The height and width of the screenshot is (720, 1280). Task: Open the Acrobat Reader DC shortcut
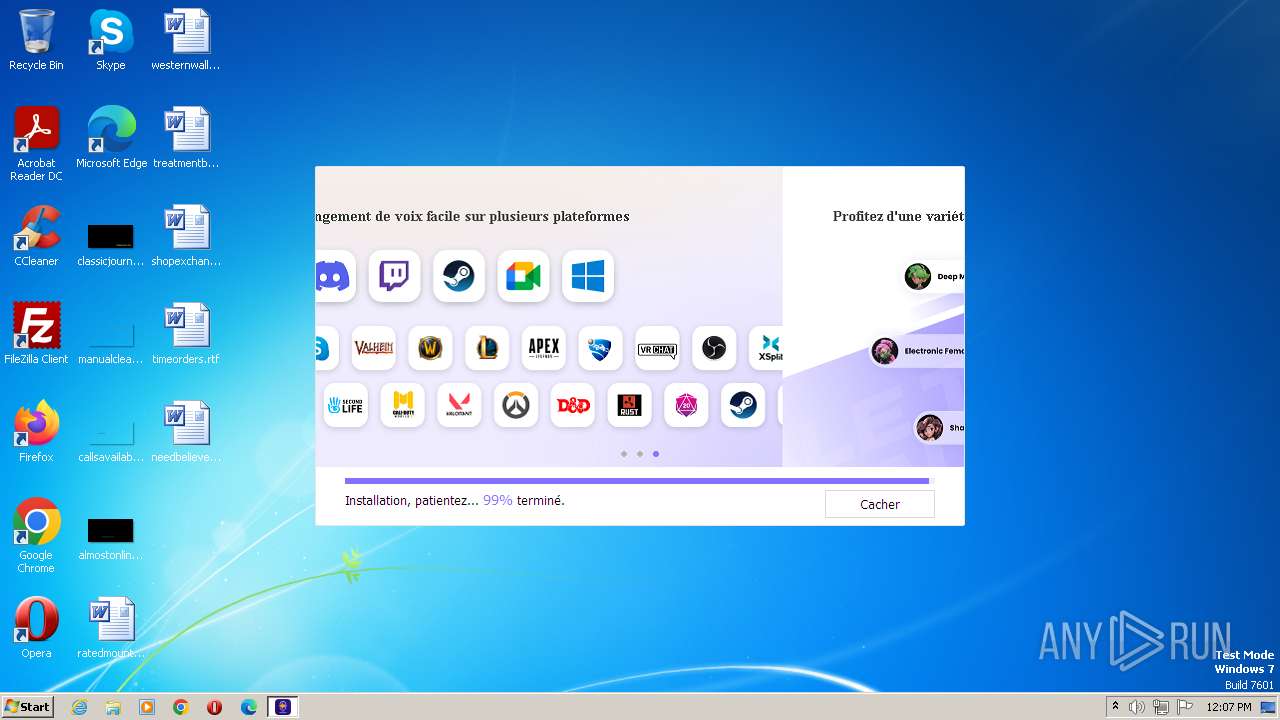36,144
